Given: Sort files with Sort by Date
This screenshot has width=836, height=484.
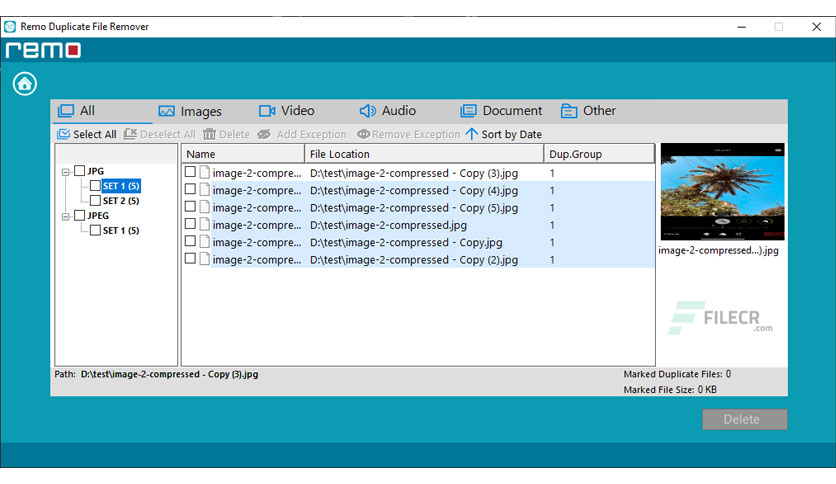Looking at the screenshot, I should (504, 134).
